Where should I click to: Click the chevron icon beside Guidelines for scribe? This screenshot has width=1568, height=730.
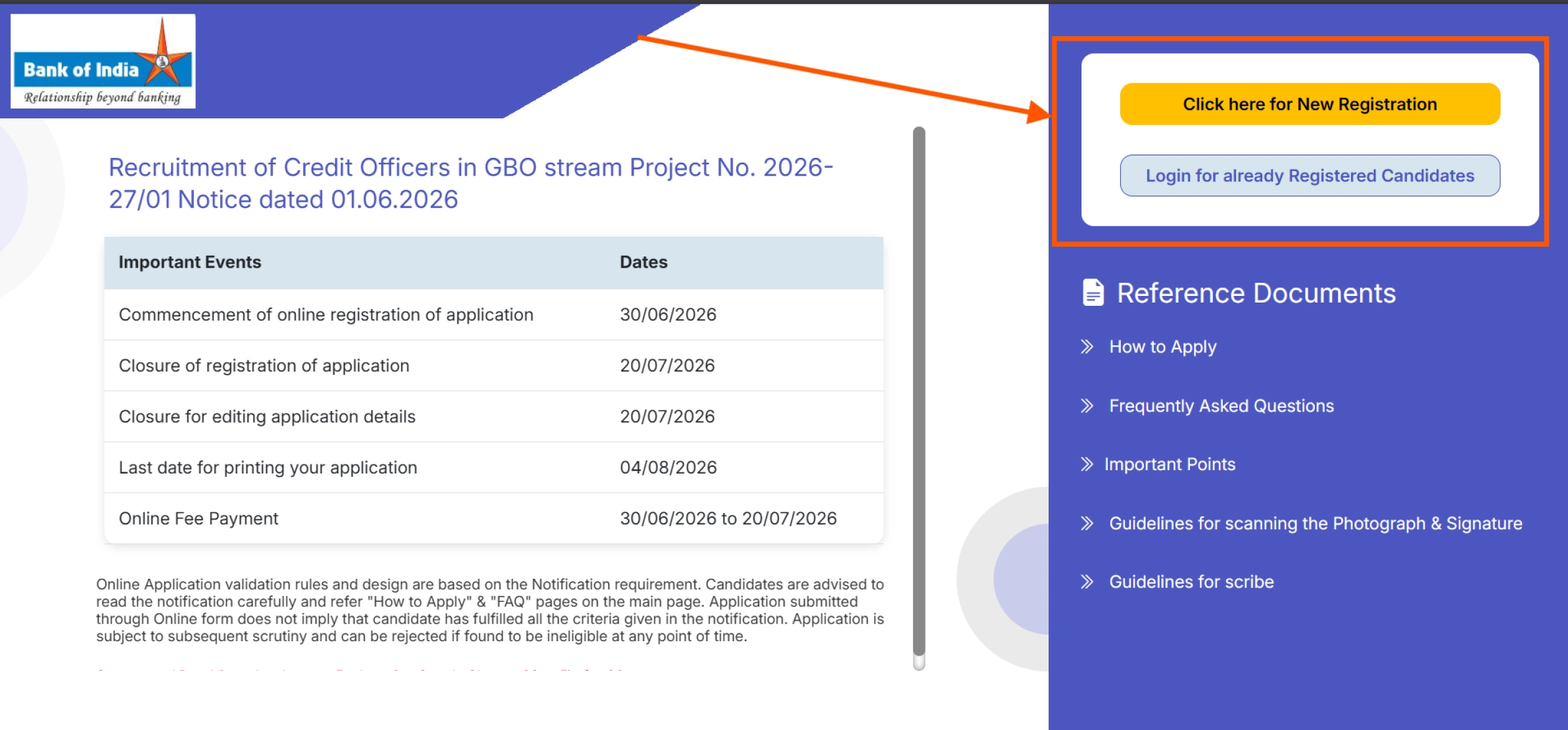(1087, 582)
